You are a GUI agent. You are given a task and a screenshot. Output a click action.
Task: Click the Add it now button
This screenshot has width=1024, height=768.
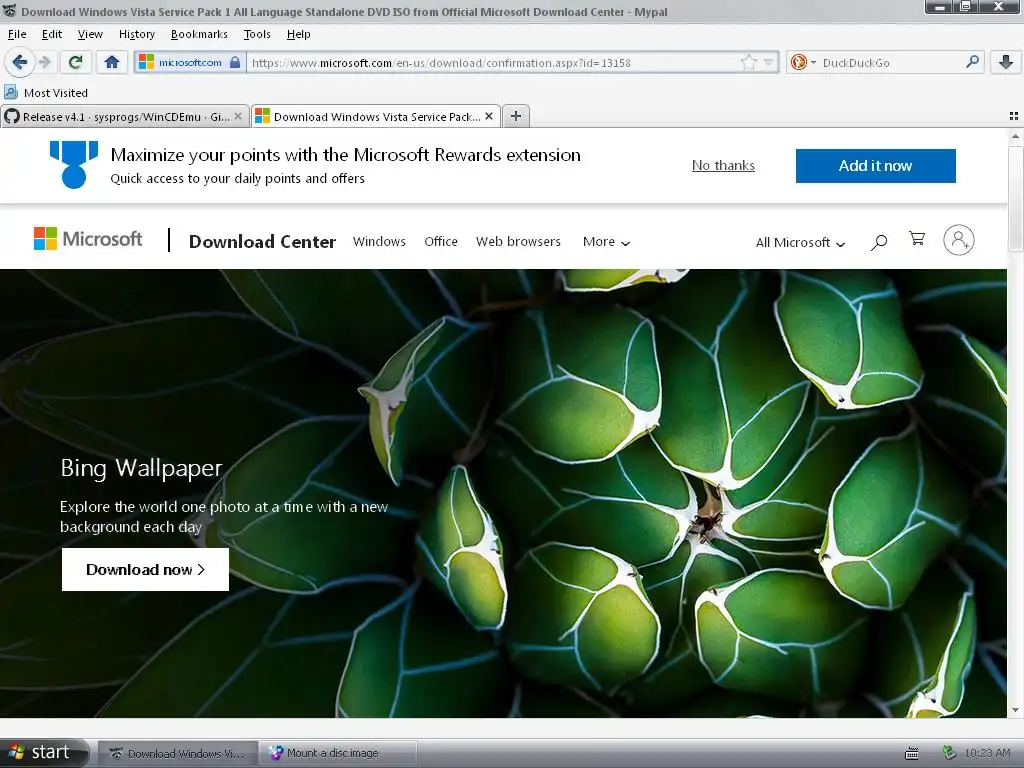[875, 166]
